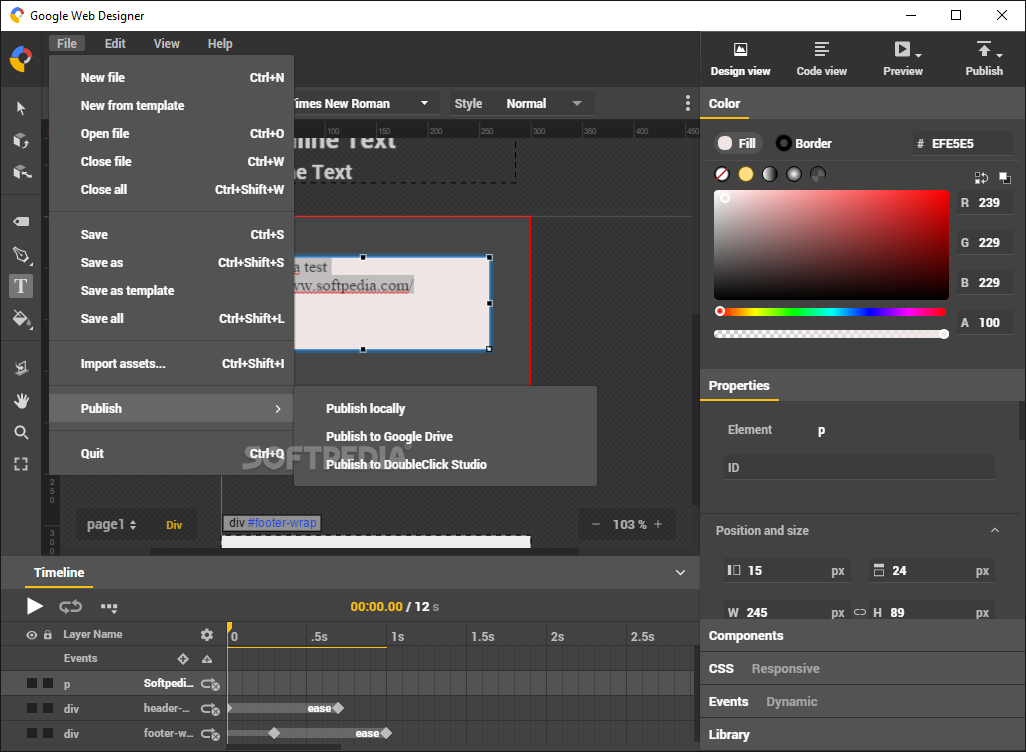Open the Help menu
The image size is (1026, 752).
tap(220, 43)
